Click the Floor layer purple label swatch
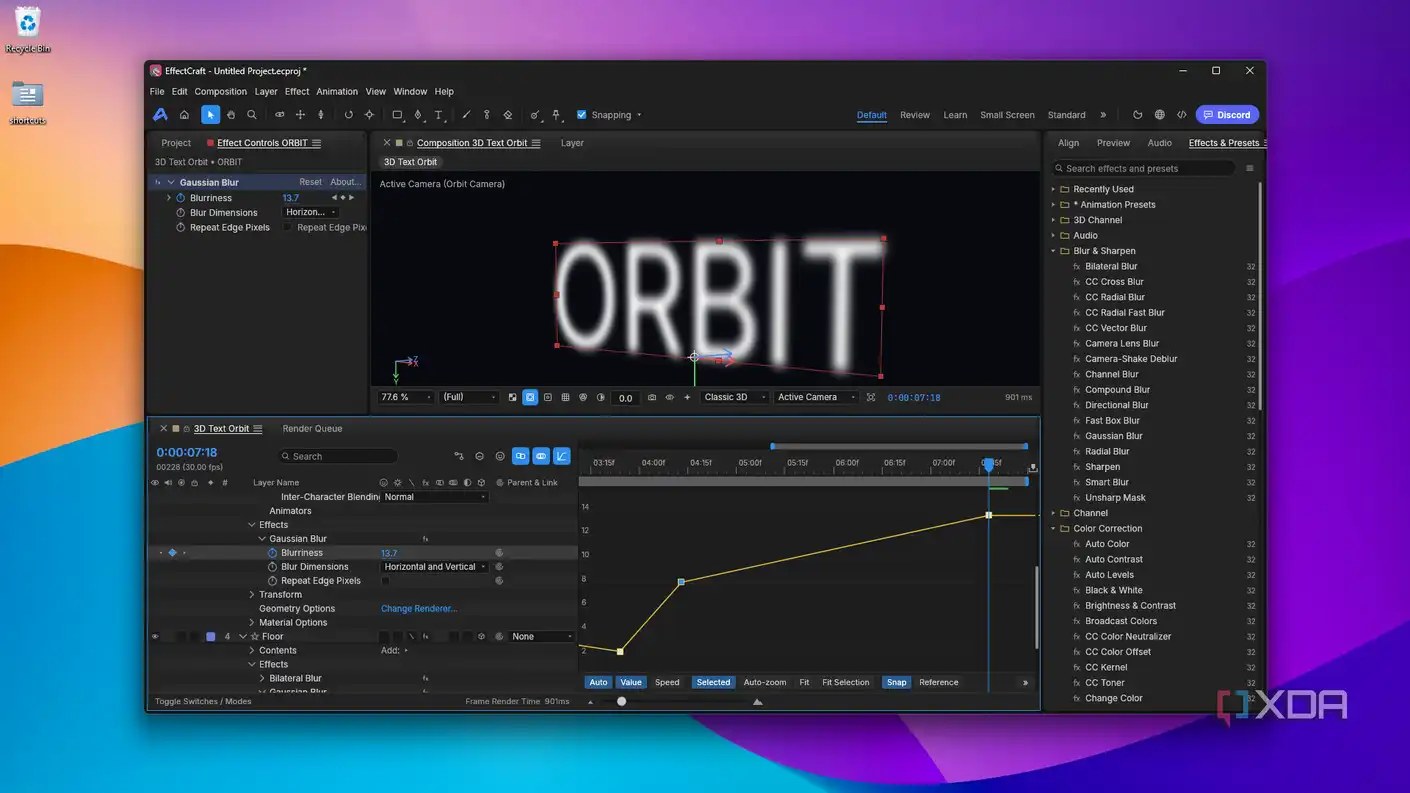The width and height of the screenshot is (1410, 793). click(x=211, y=637)
